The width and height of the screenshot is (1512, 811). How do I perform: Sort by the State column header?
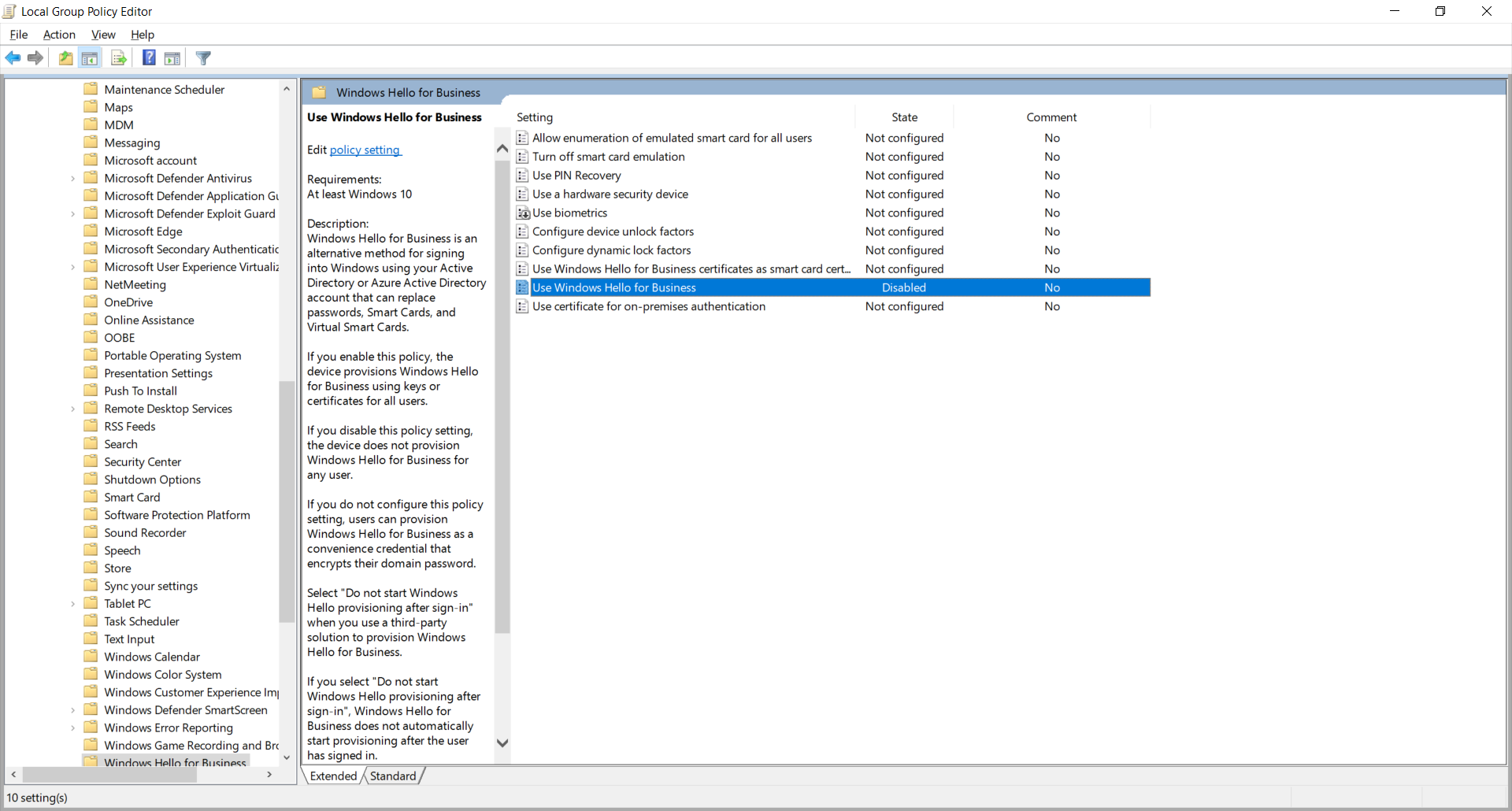coord(904,117)
